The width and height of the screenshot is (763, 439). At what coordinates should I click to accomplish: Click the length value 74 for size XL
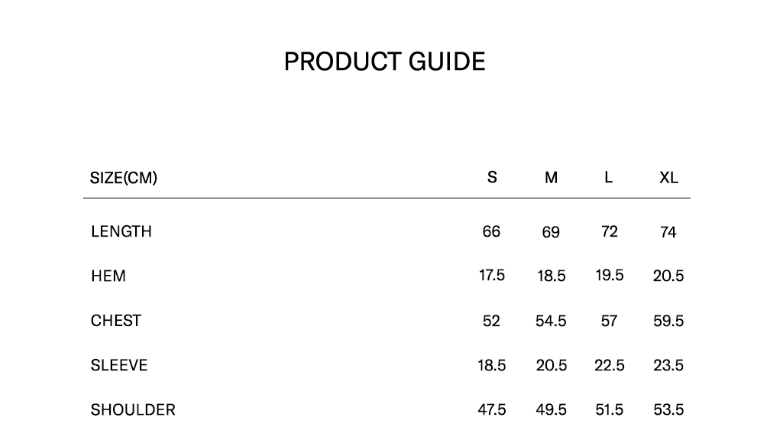coord(668,233)
